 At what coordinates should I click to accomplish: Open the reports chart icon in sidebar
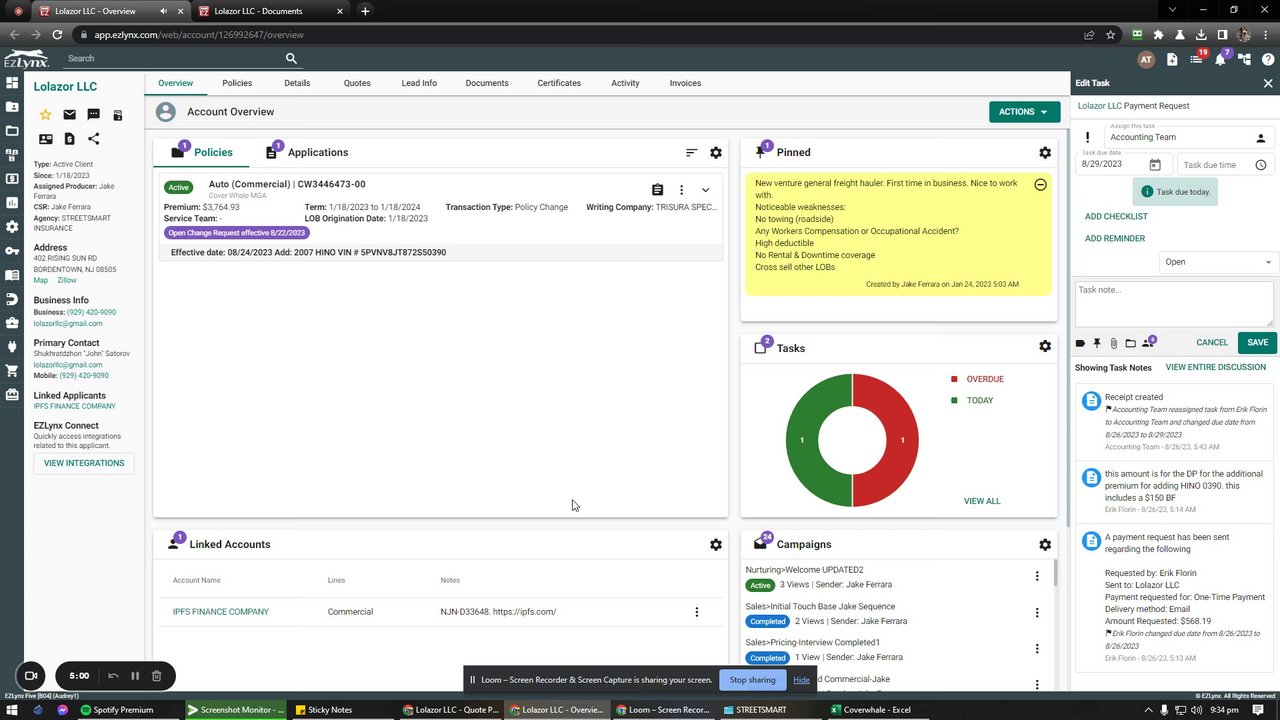tap(12, 203)
